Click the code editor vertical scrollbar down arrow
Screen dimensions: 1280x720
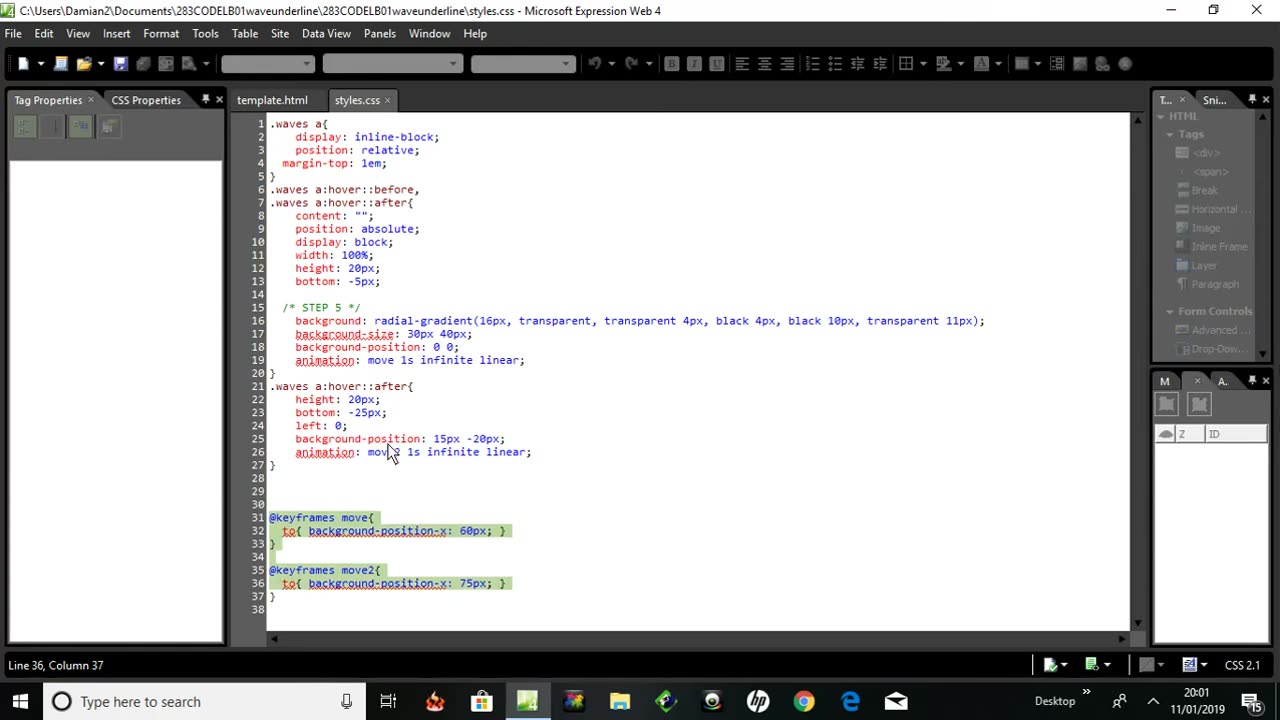[1137, 622]
